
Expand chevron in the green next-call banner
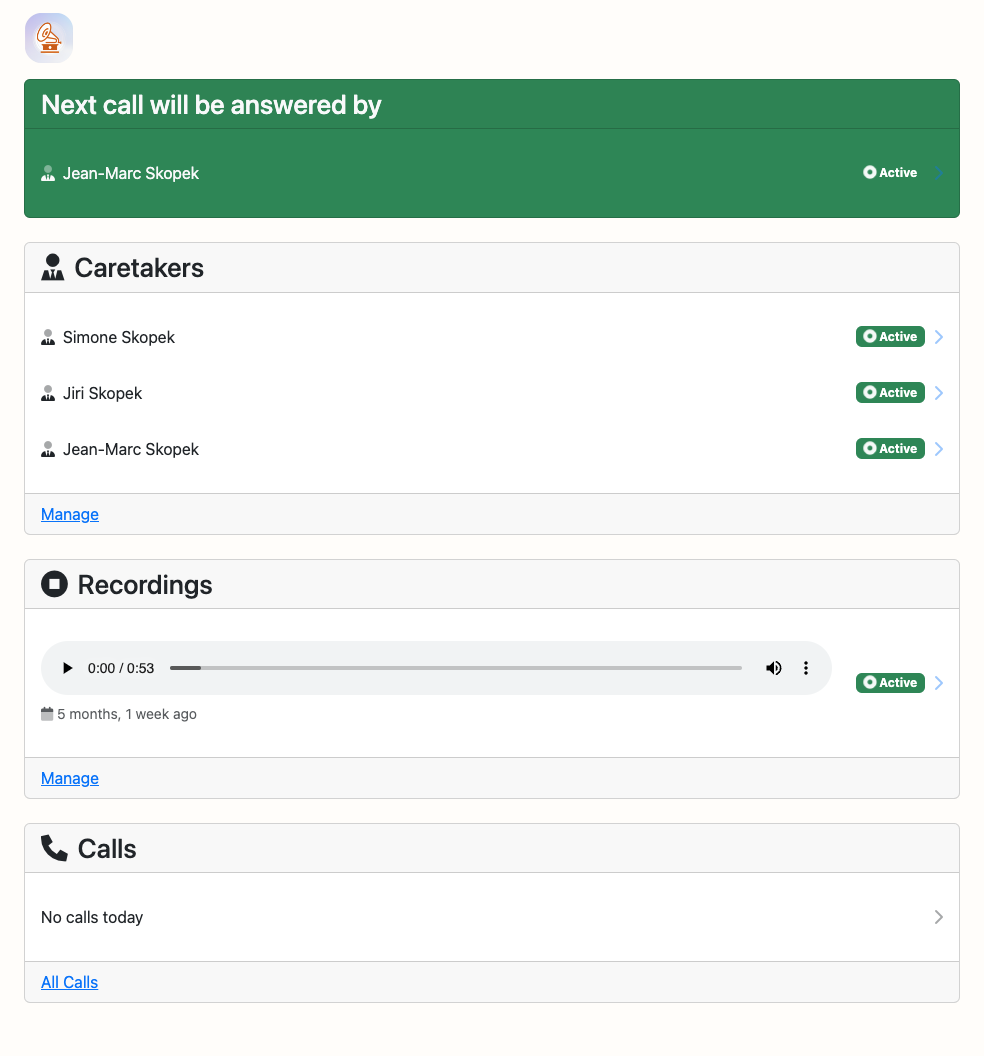pos(939,172)
